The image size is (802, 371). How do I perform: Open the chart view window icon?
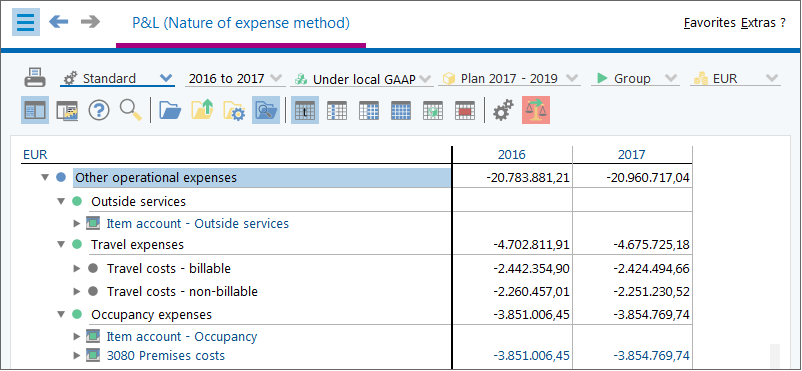pos(67,110)
